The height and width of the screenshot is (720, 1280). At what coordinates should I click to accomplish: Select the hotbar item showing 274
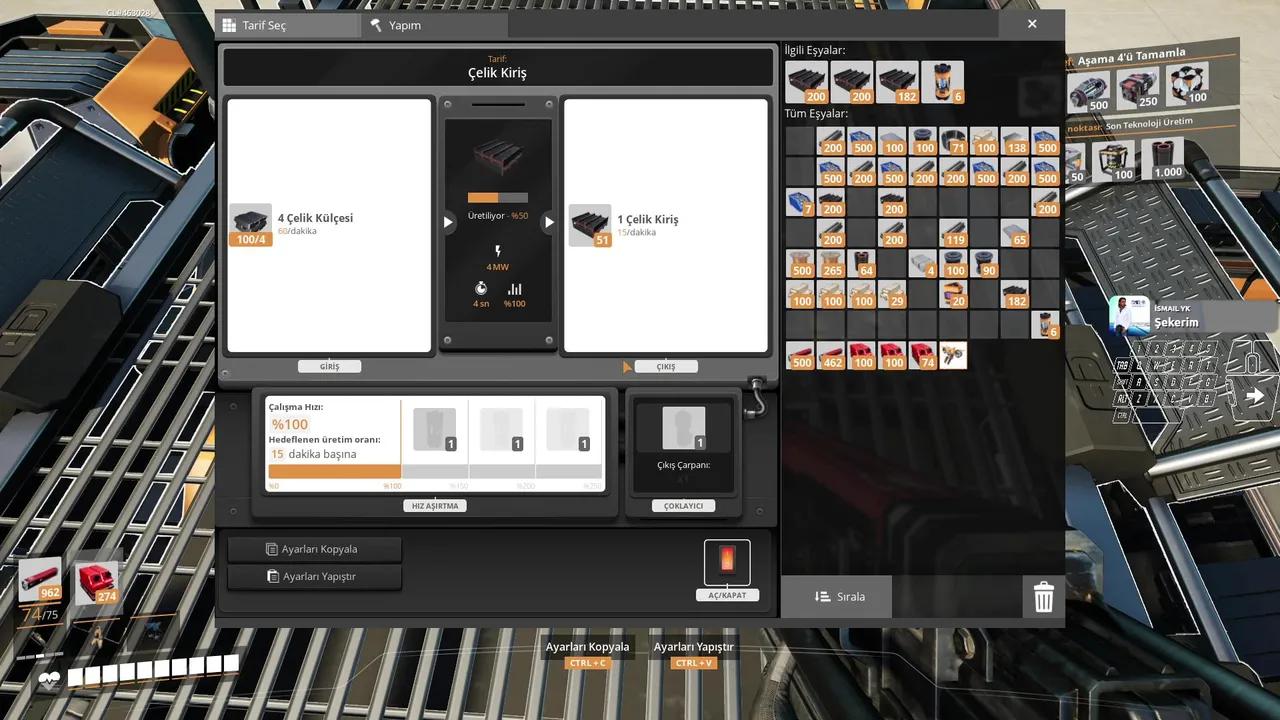pyautogui.click(x=96, y=582)
